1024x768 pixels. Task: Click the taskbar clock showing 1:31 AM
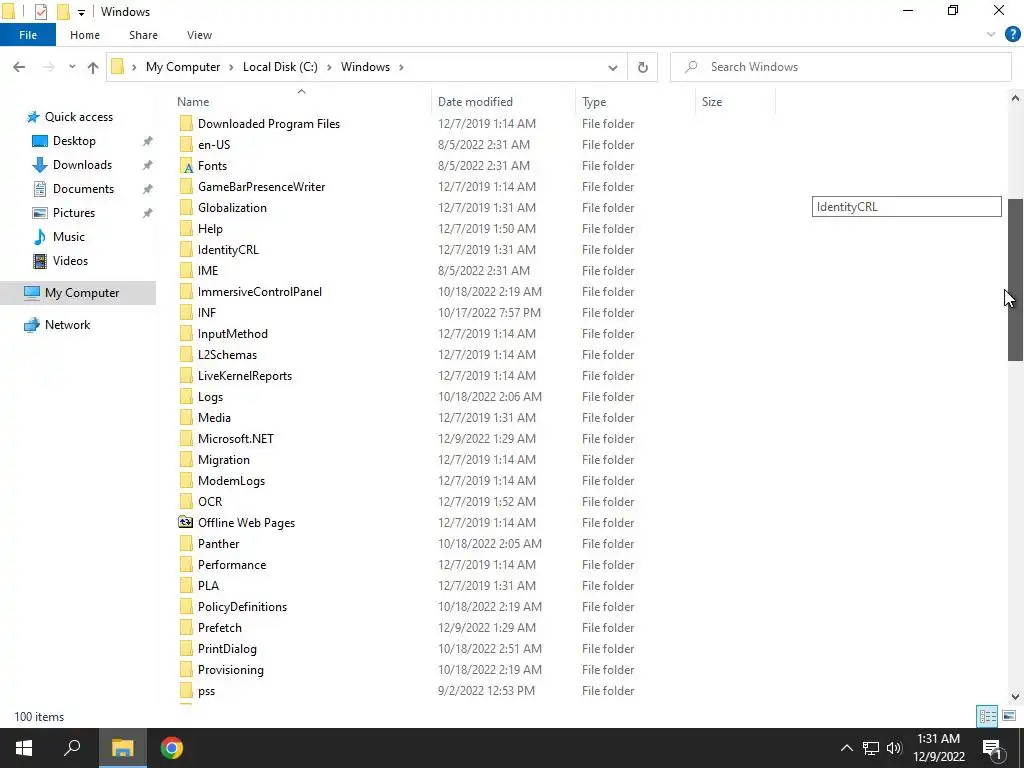click(x=938, y=748)
